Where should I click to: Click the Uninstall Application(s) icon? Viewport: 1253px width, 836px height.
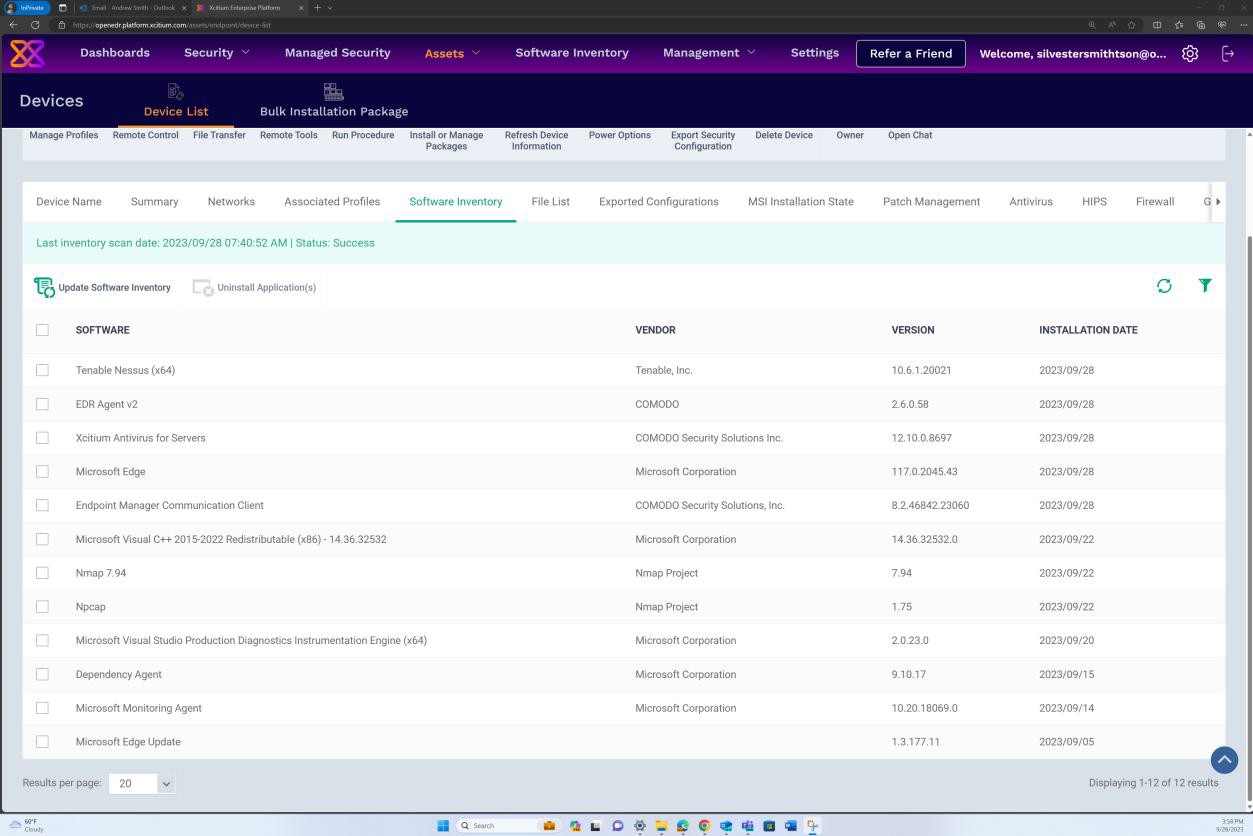(203, 287)
